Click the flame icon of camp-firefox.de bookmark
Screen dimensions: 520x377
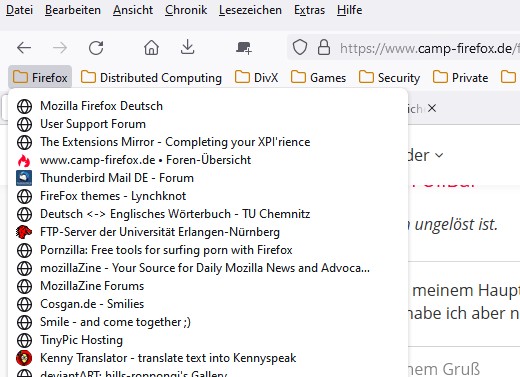(24, 160)
